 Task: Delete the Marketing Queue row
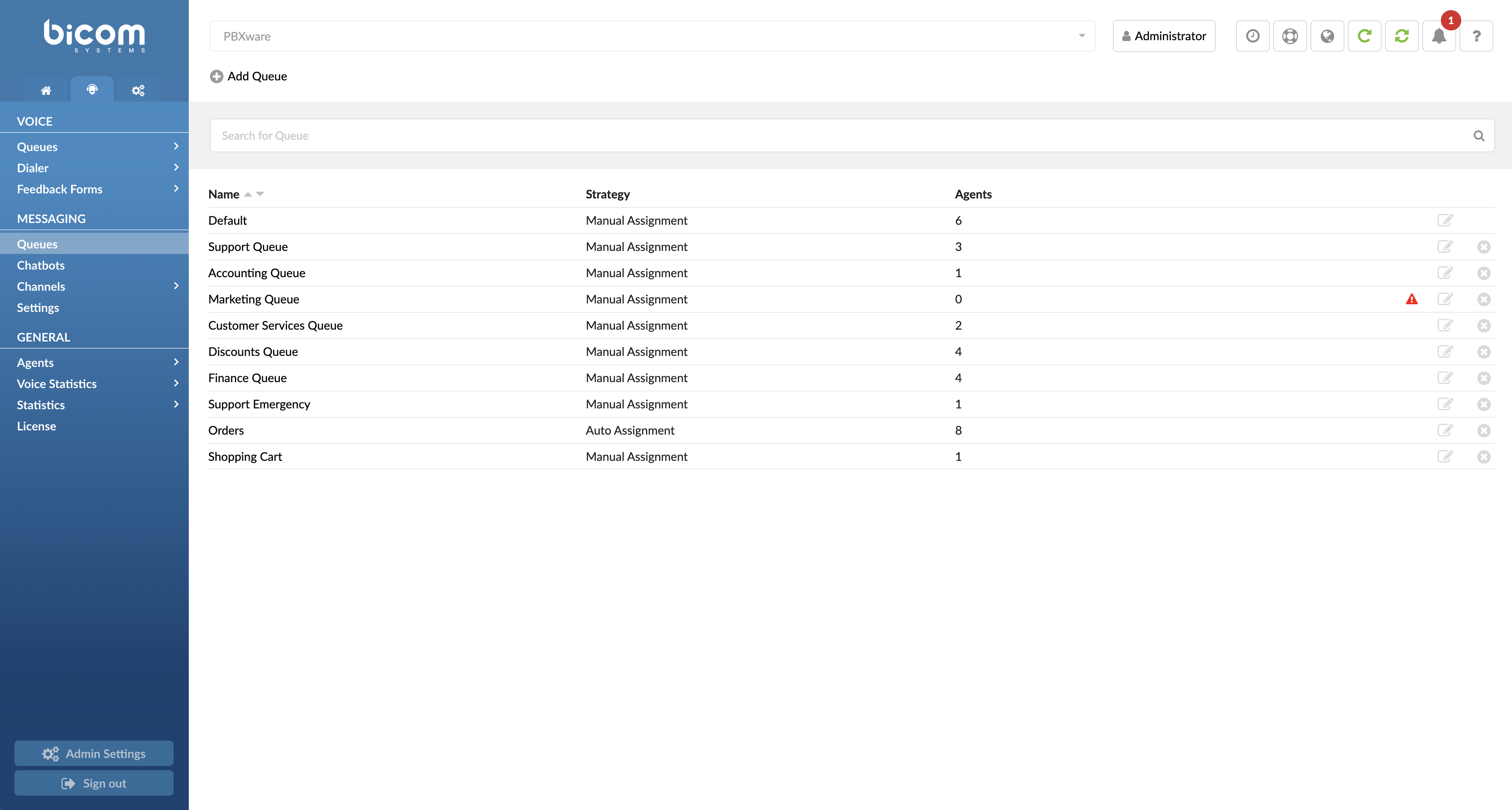tap(1484, 299)
